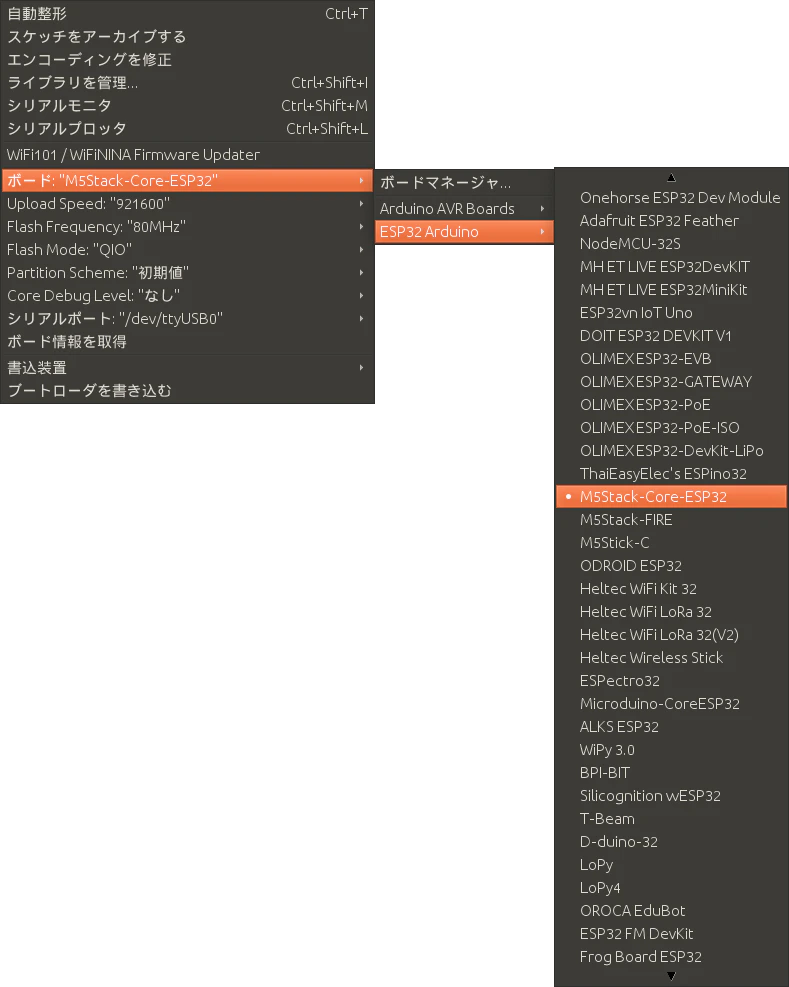The width and height of the screenshot is (789, 987).
Task: Select Microduino-CoreESP32 board
Action: [x=671, y=704]
